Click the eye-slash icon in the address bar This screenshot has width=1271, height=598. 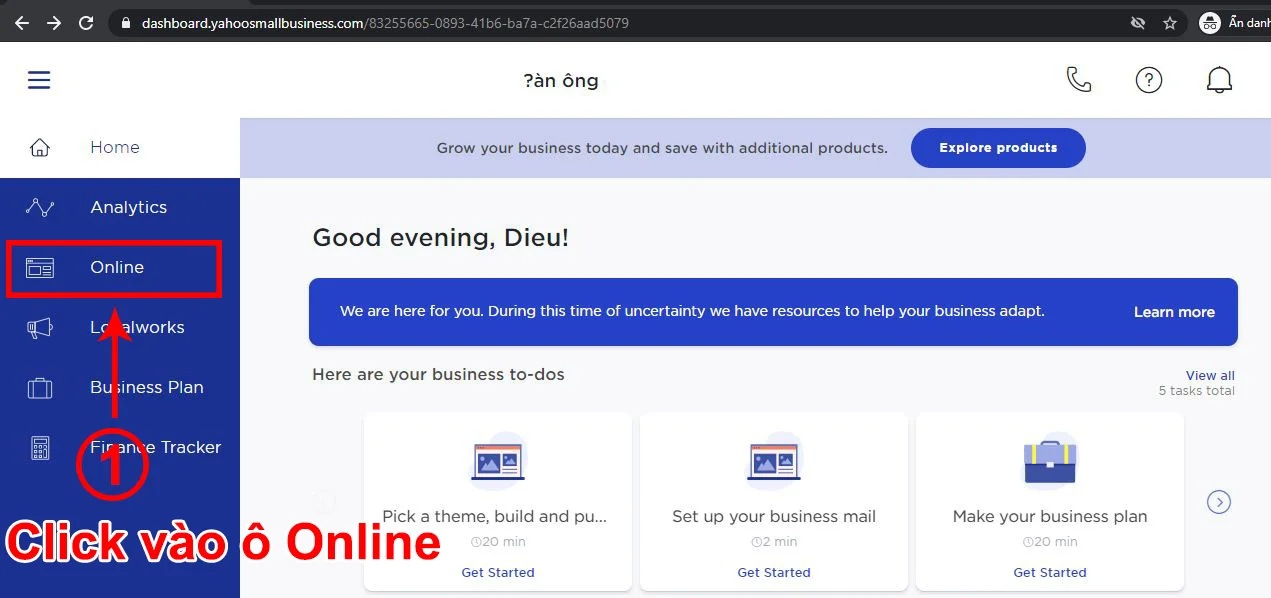pyautogui.click(x=1138, y=21)
